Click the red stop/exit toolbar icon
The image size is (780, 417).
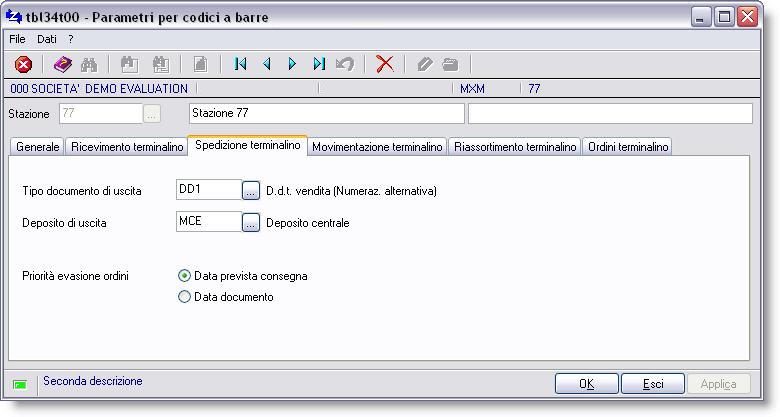pos(23,64)
